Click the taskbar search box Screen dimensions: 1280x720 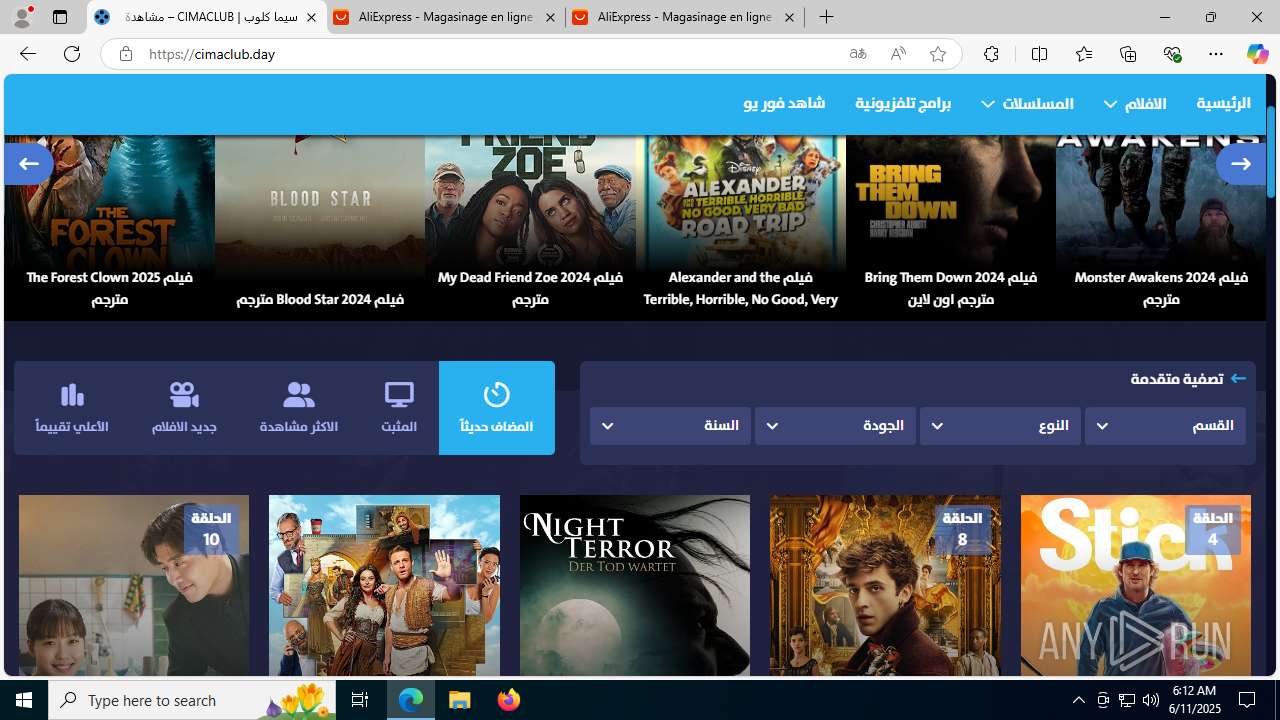pos(192,700)
